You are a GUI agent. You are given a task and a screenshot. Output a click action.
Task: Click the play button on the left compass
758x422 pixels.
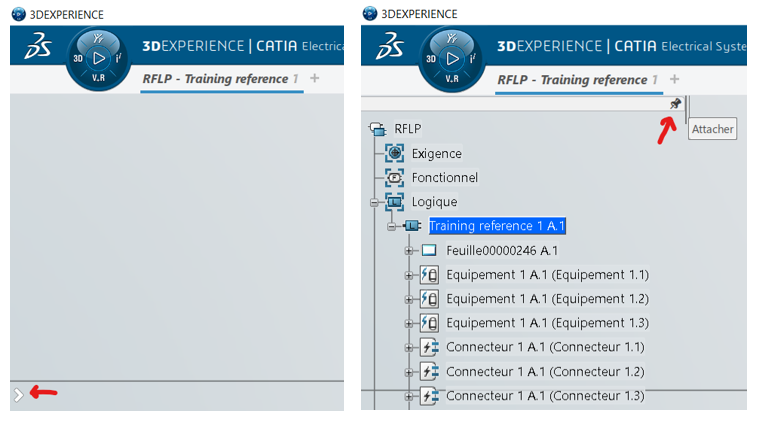point(99,59)
